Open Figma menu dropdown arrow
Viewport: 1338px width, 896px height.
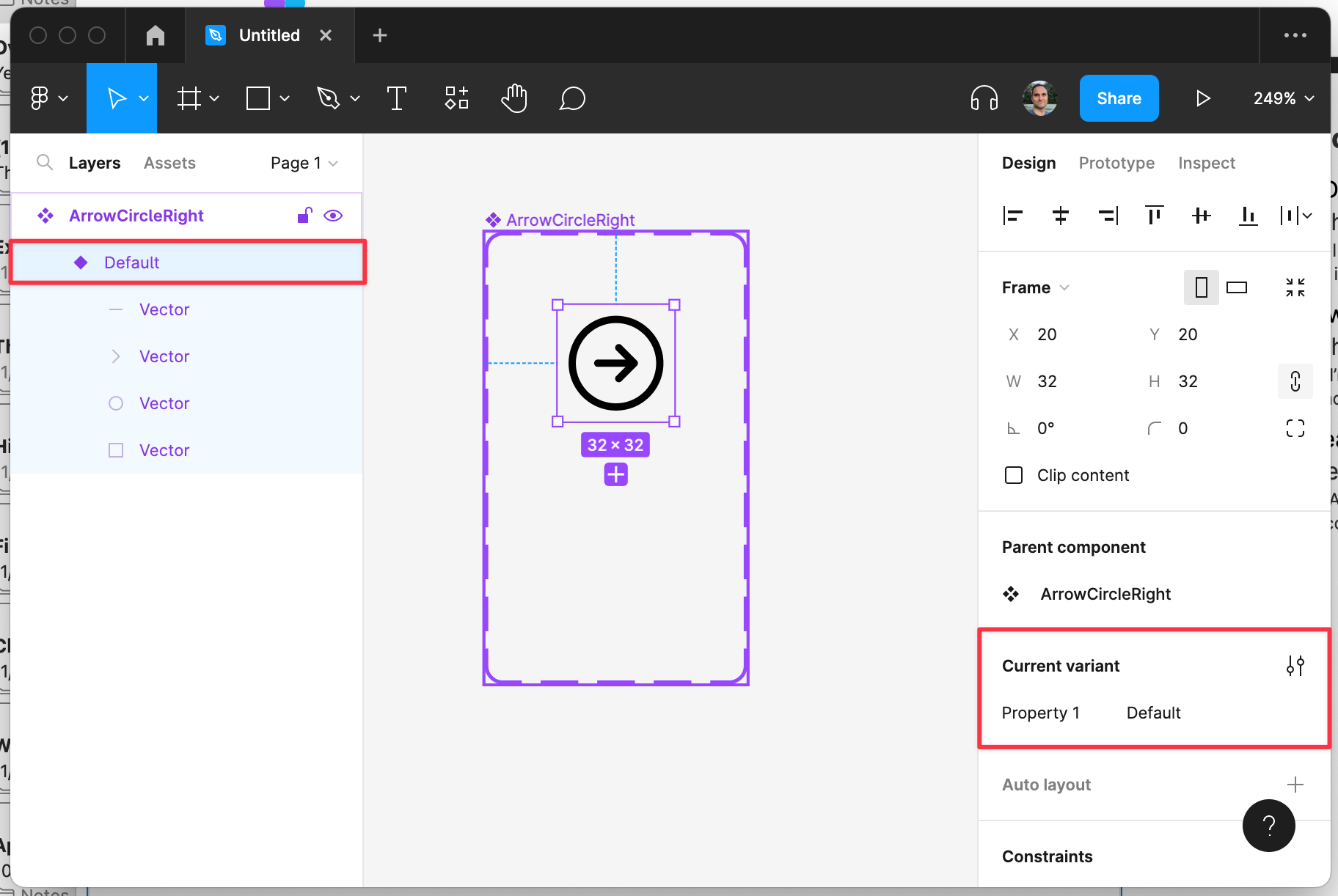pyautogui.click(x=63, y=98)
